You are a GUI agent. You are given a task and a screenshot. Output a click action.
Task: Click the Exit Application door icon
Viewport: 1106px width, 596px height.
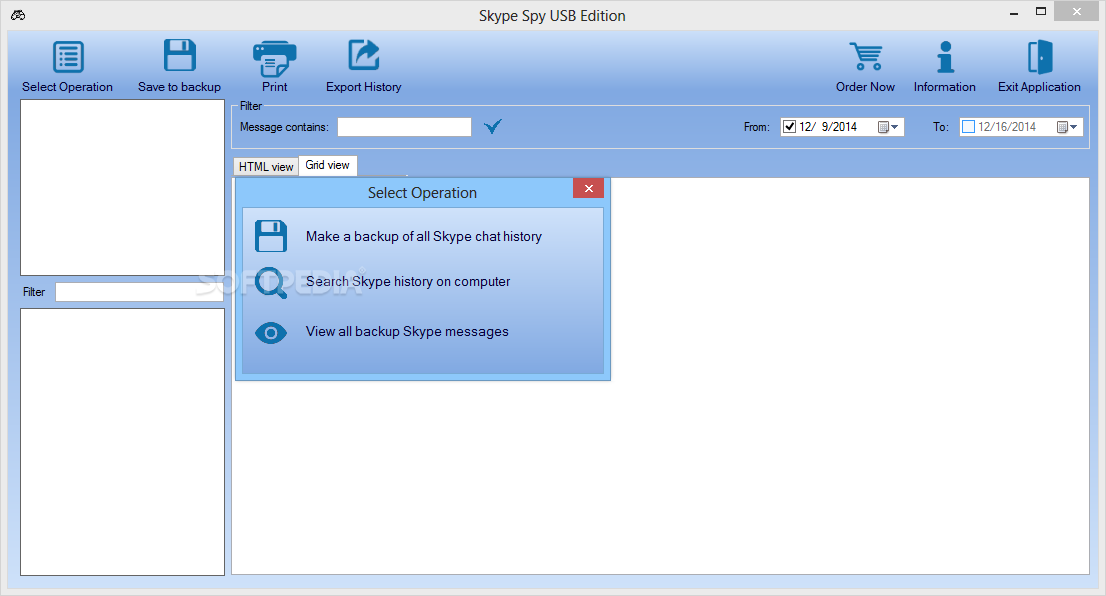coord(1040,57)
